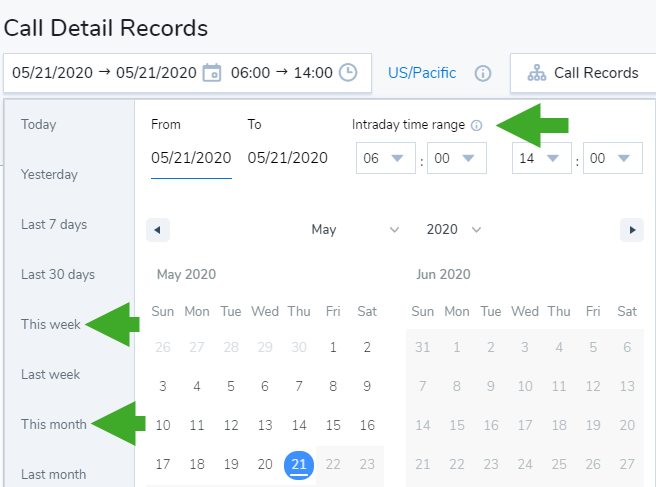Viewport: 656px width, 487px height.
Task: Select May 15 in the calendar
Action: [x=333, y=425]
